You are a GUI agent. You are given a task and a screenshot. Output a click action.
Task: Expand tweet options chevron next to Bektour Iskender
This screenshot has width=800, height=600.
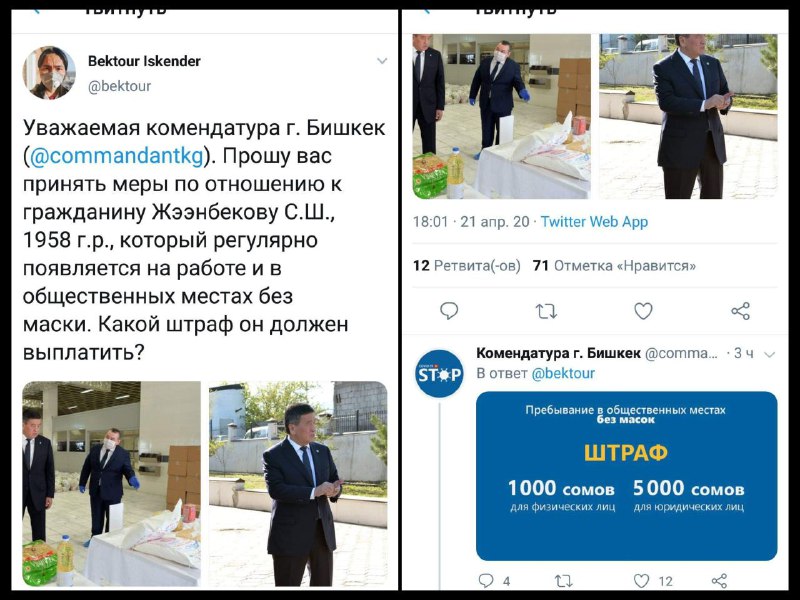tap(382, 61)
